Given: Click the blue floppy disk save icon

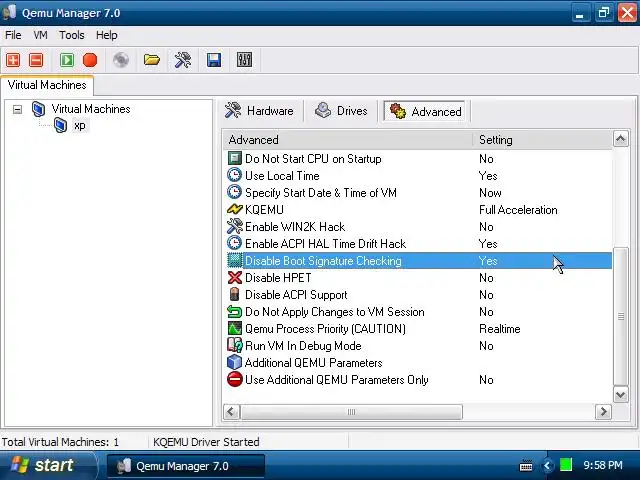Looking at the screenshot, I should click(214, 60).
